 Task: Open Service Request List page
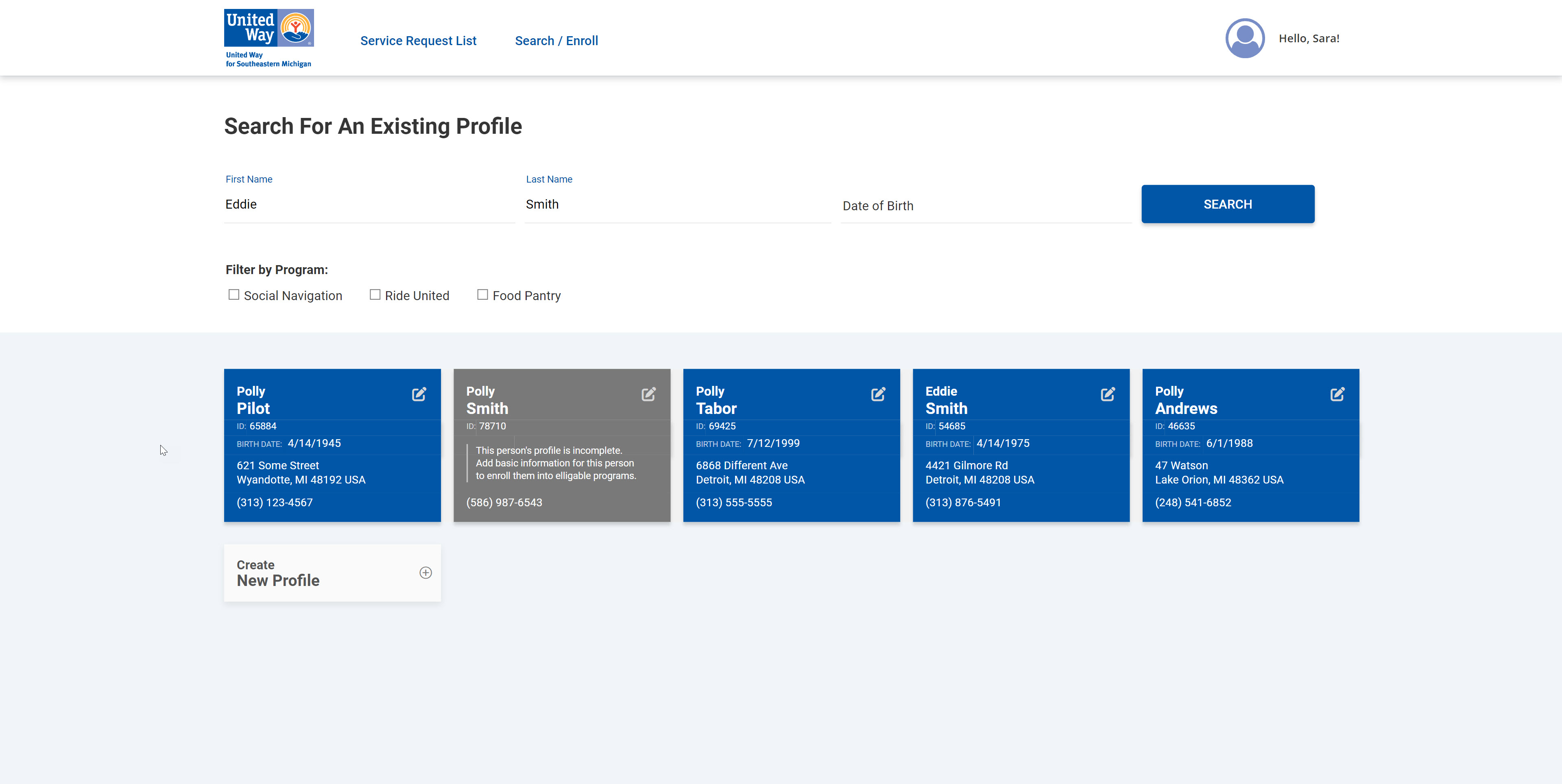(418, 41)
